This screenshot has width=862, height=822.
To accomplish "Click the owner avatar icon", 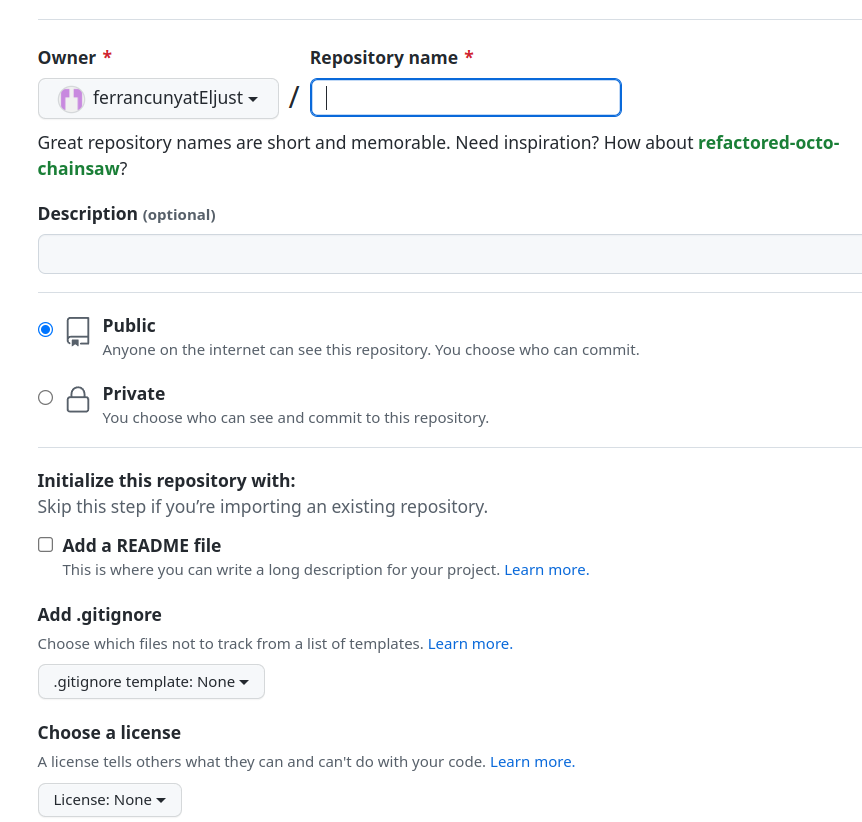I will pos(71,99).
